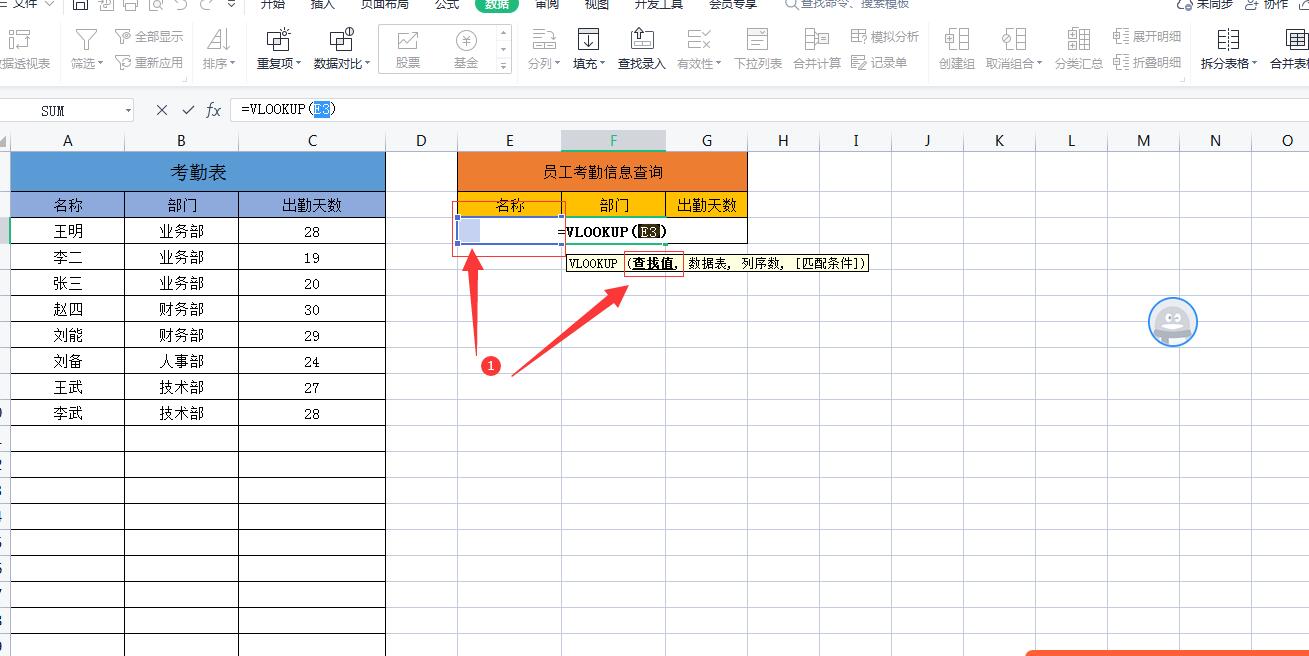Open 模拟分析 what-if analysis
Viewport: 1309px width, 656px height.
click(885, 37)
